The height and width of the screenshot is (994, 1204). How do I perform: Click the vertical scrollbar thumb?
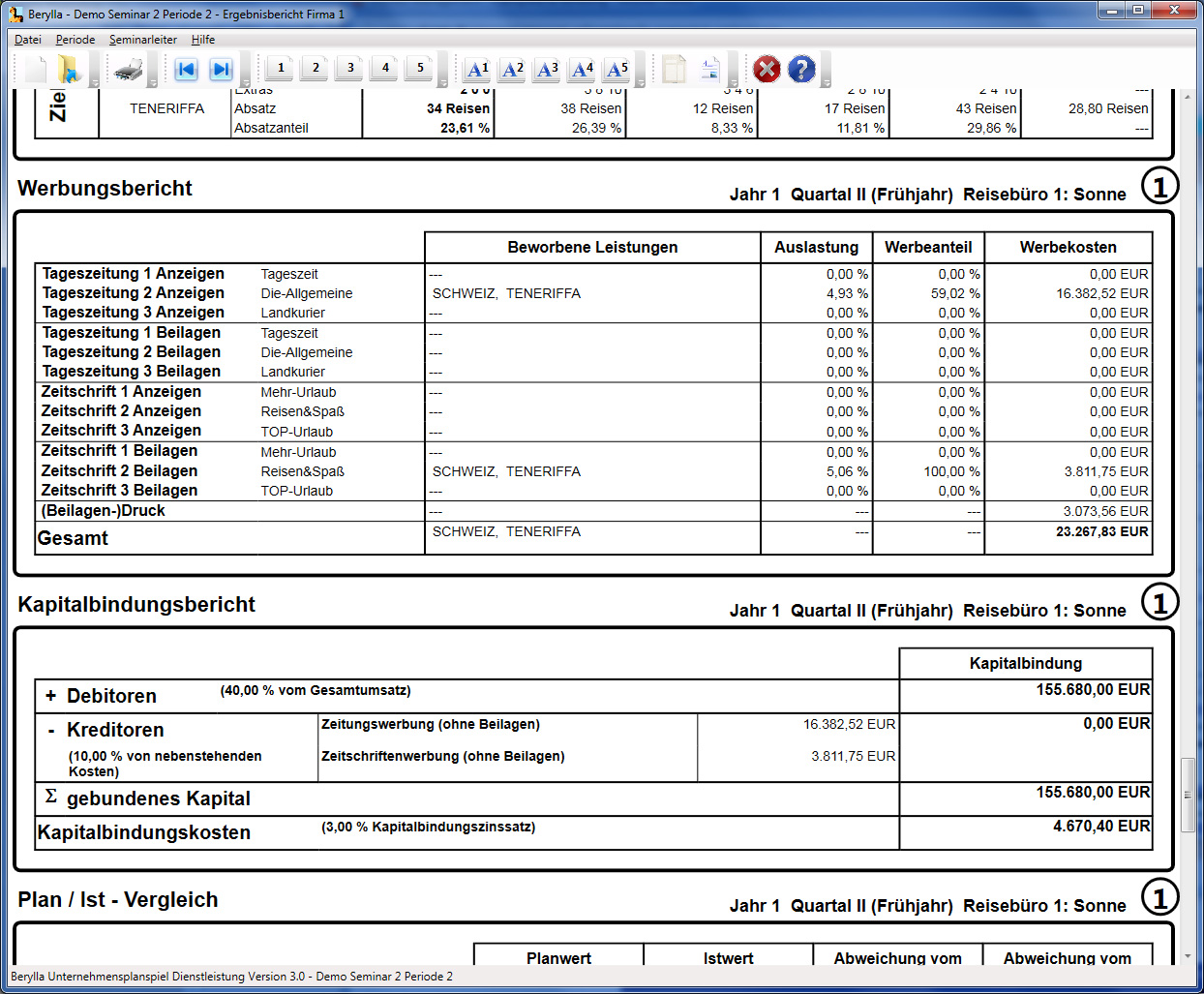[x=1189, y=796]
